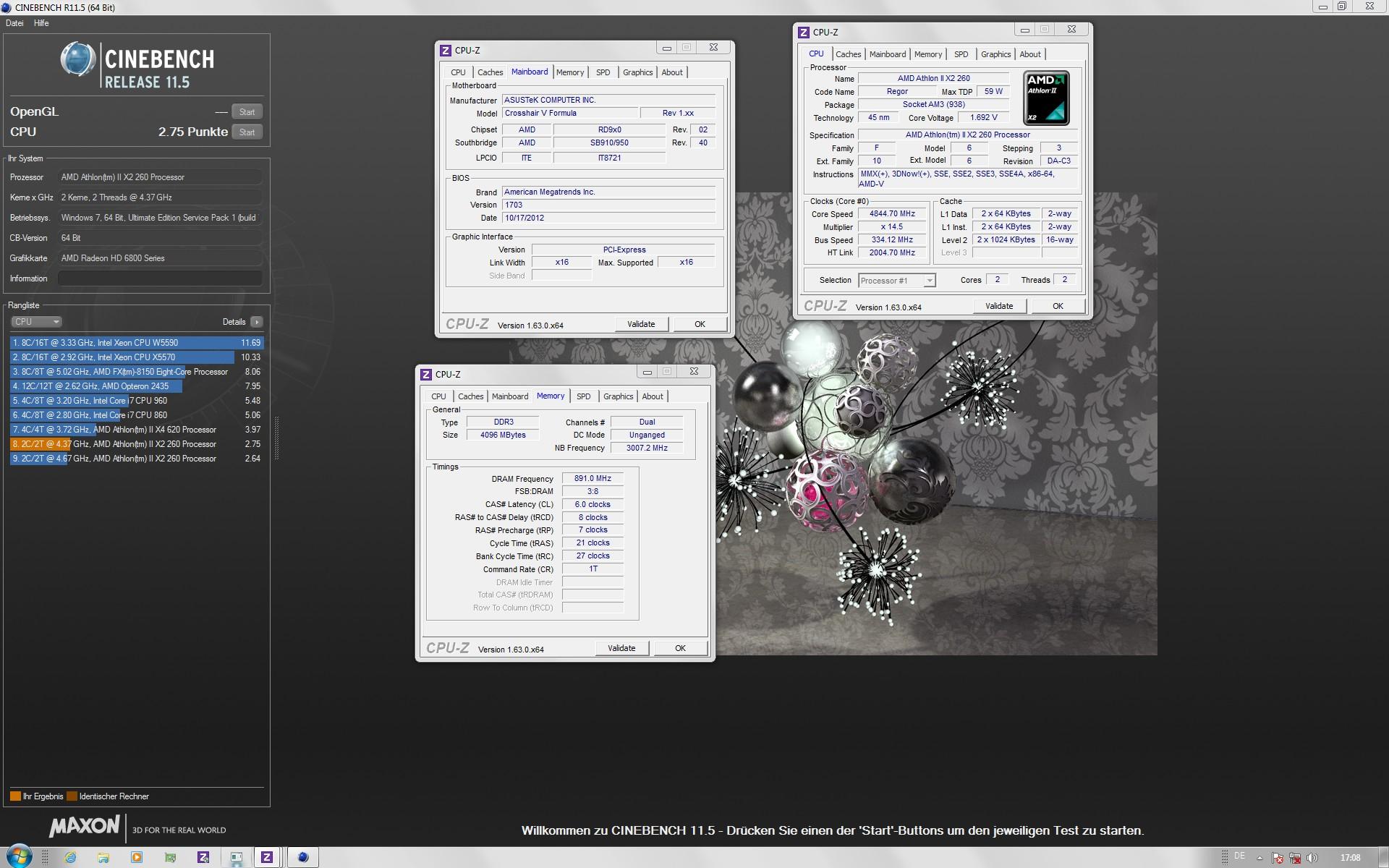The image size is (1389, 868).
Task: Open the volume speaker tray icon
Action: click(x=1313, y=858)
